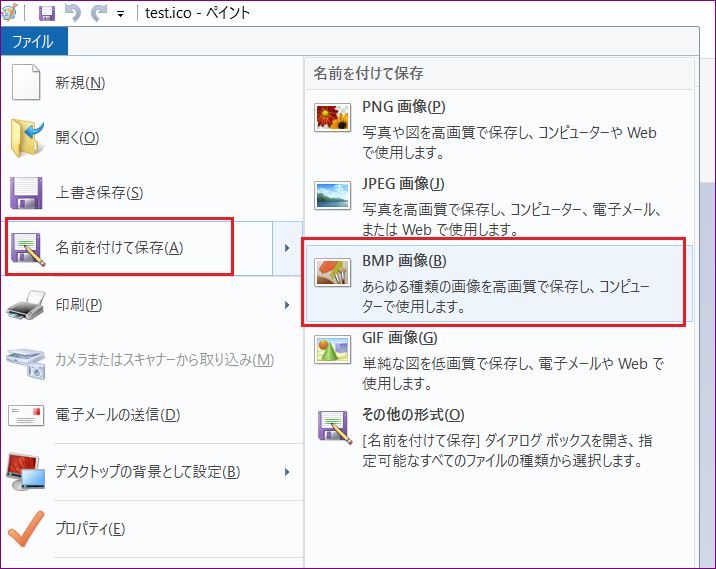Choose プロパティ(E) menu entry text
Screen dimensions: 716x569
(x=90, y=528)
